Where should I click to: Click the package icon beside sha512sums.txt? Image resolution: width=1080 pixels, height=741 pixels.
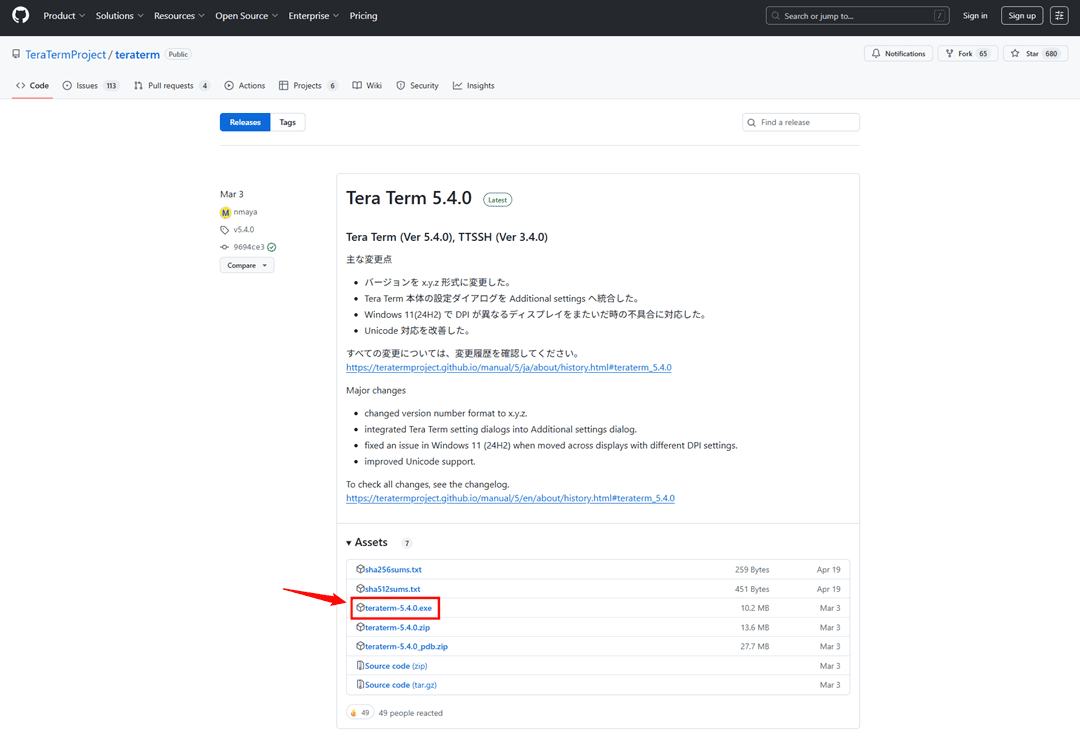coord(360,588)
